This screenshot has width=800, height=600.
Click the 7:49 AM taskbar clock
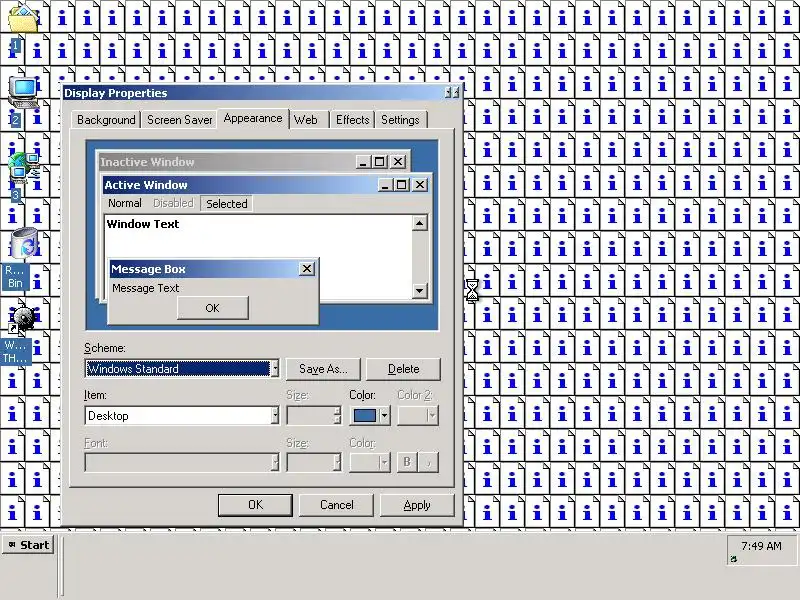tap(761, 546)
